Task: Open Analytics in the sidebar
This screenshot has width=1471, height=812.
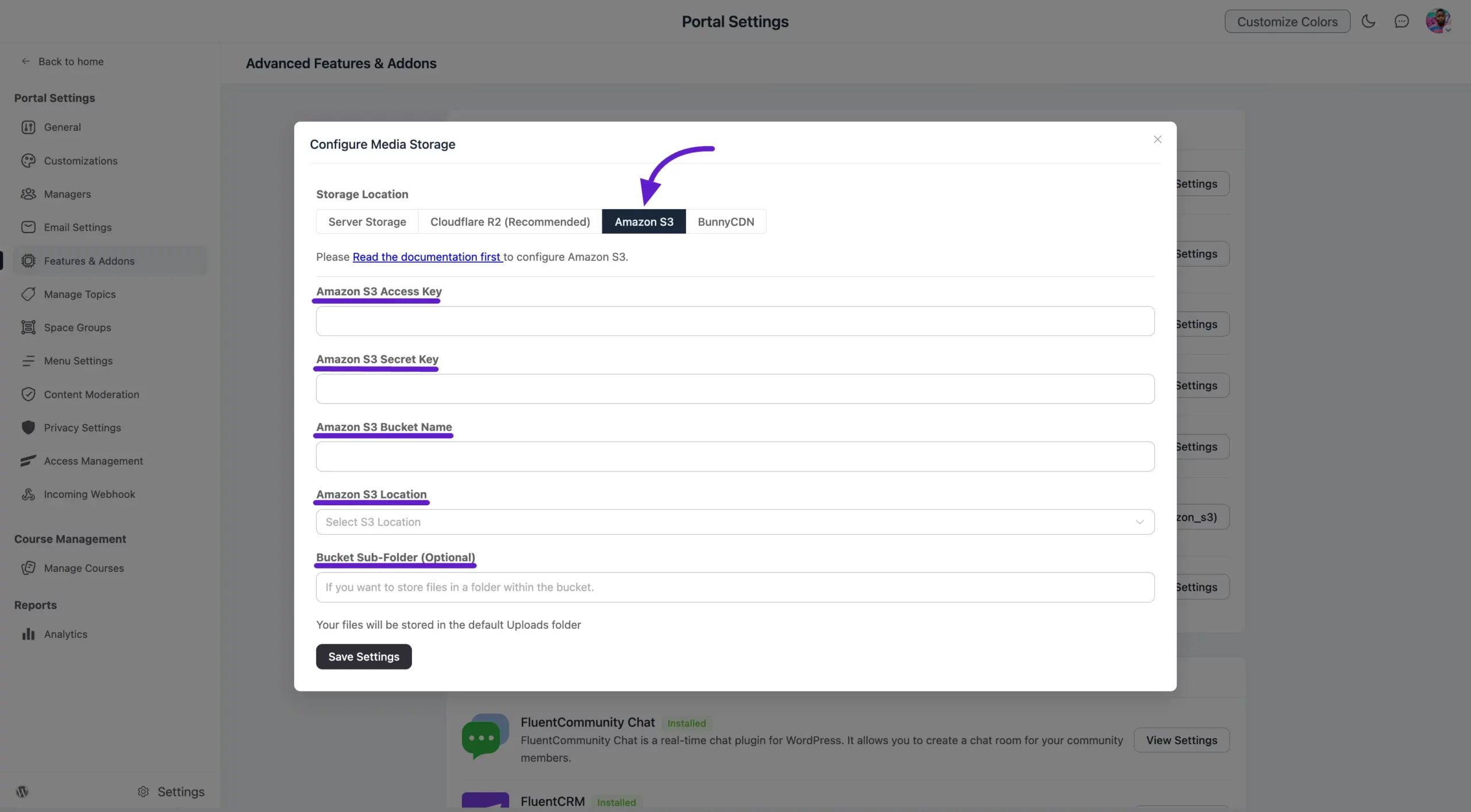Action: point(110,634)
